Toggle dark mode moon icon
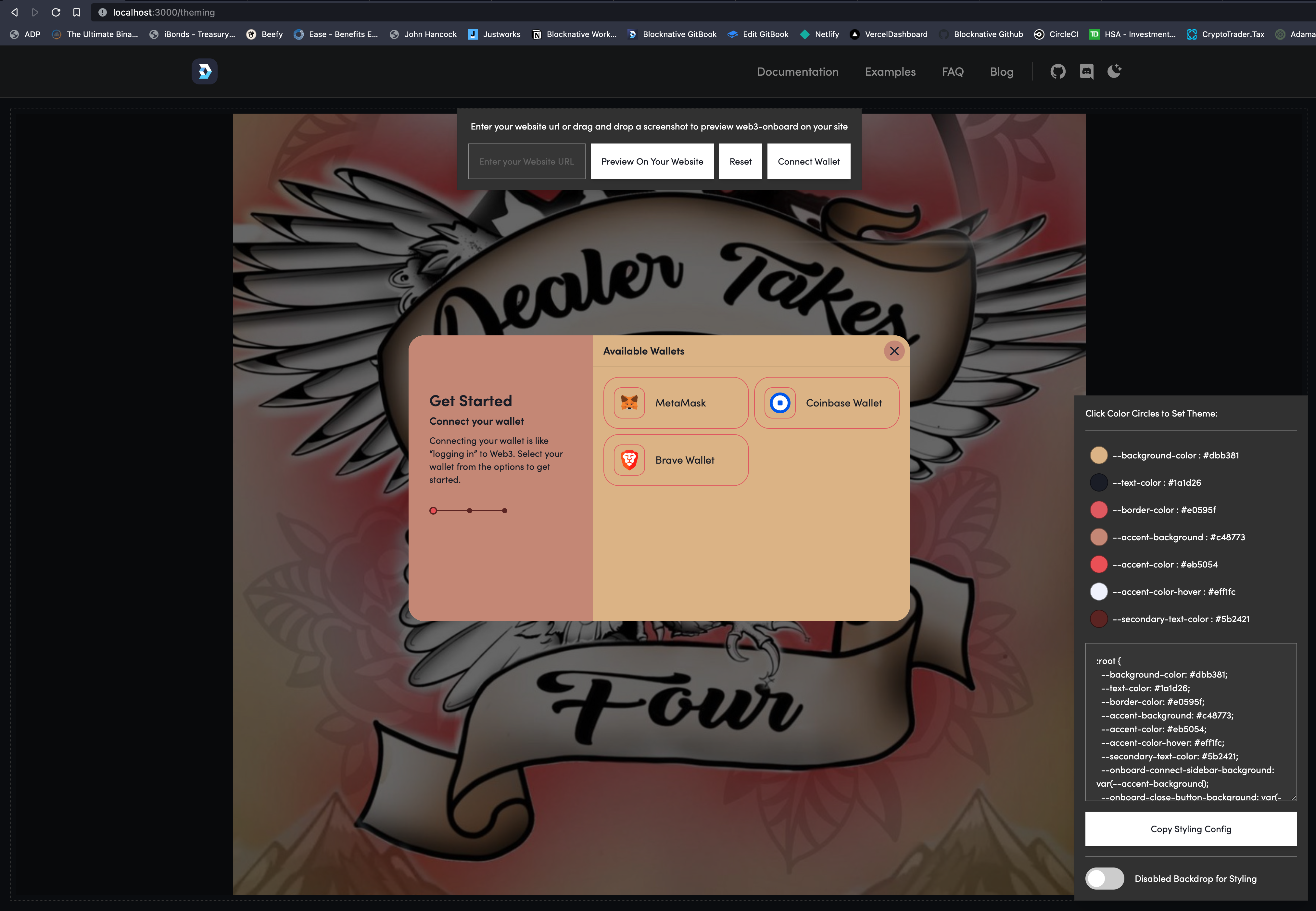This screenshot has width=1316, height=911. (1114, 71)
